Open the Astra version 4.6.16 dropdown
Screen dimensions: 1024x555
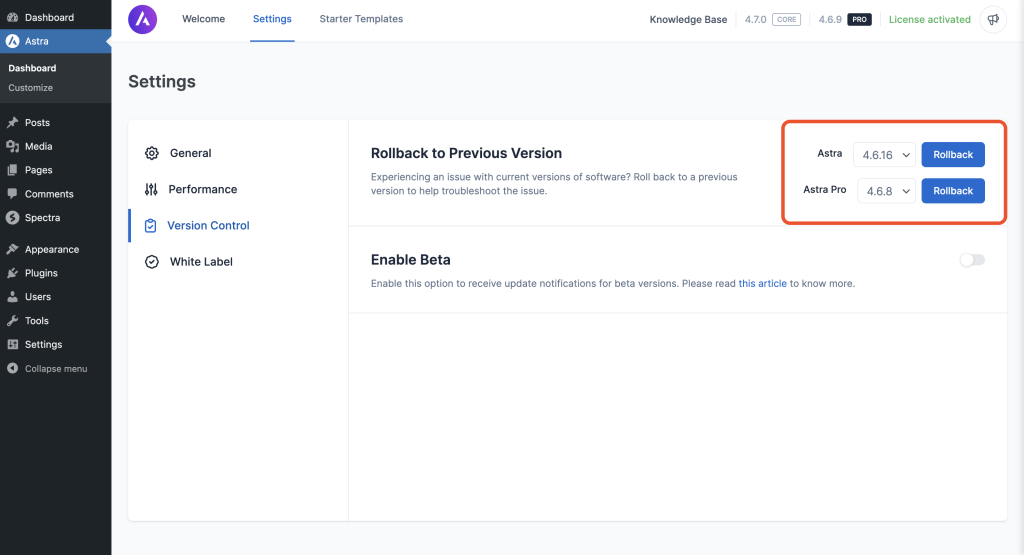tap(885, 155)
